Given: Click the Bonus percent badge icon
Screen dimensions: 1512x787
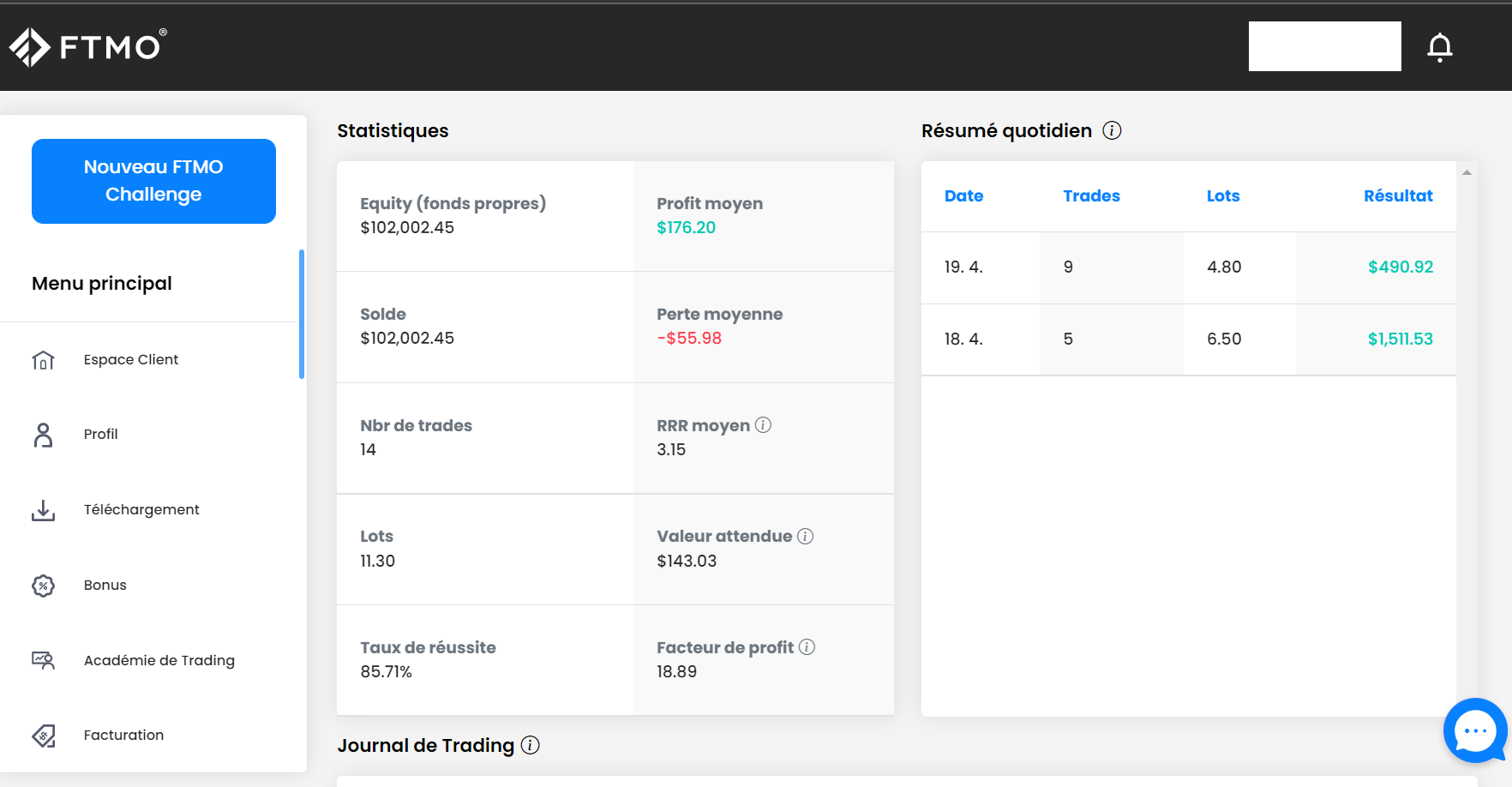Looking at the screenshot, I should tap(43, 586).
